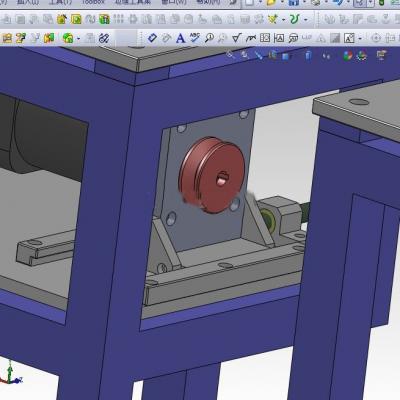The image size is (400, 400).
Task: Expand the dropdown beside the green curve tool
Action: pyautogui.click(x=306, y=20)
